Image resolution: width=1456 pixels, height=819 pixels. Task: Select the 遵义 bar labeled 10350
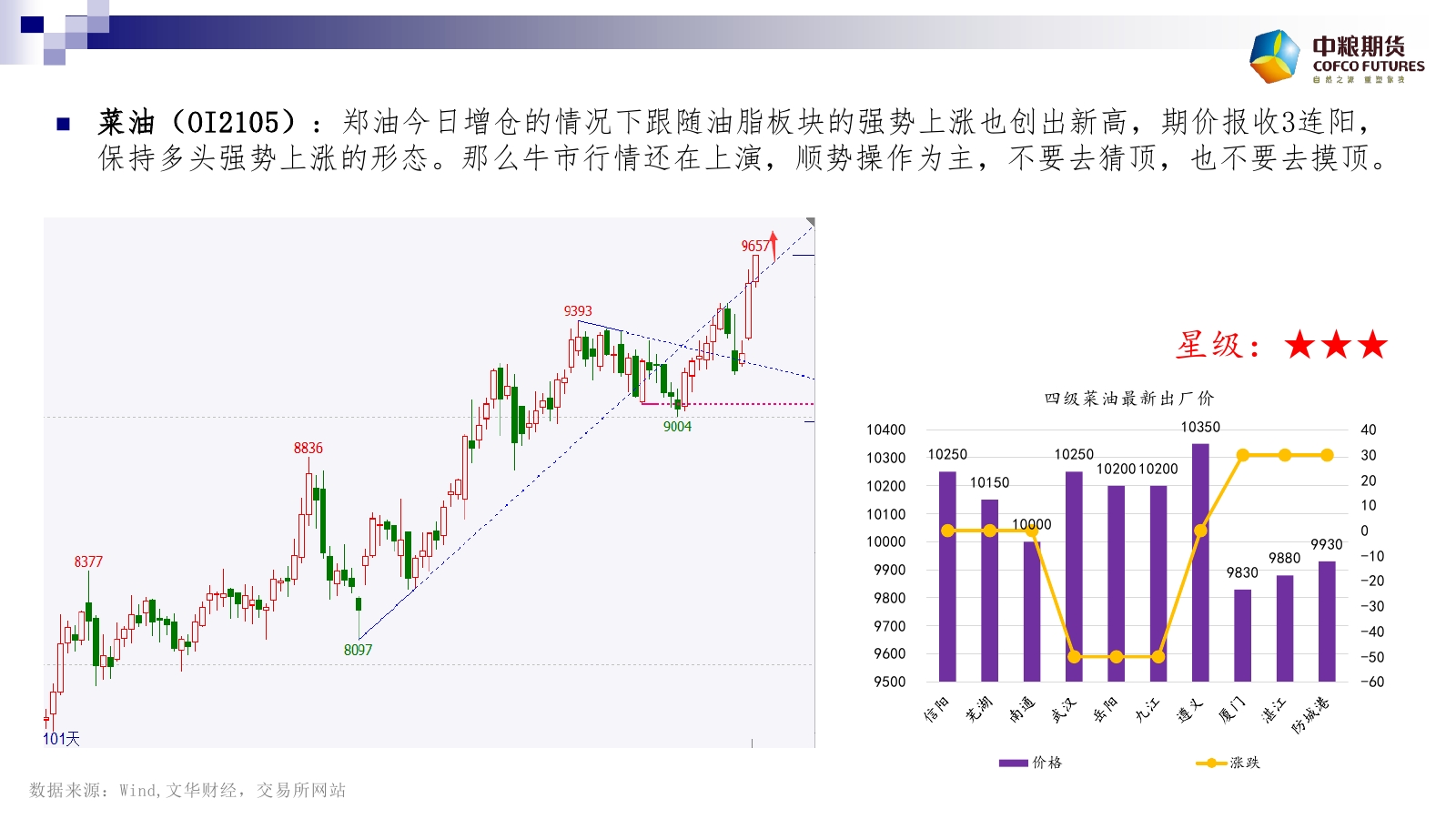coord(1200,562)
